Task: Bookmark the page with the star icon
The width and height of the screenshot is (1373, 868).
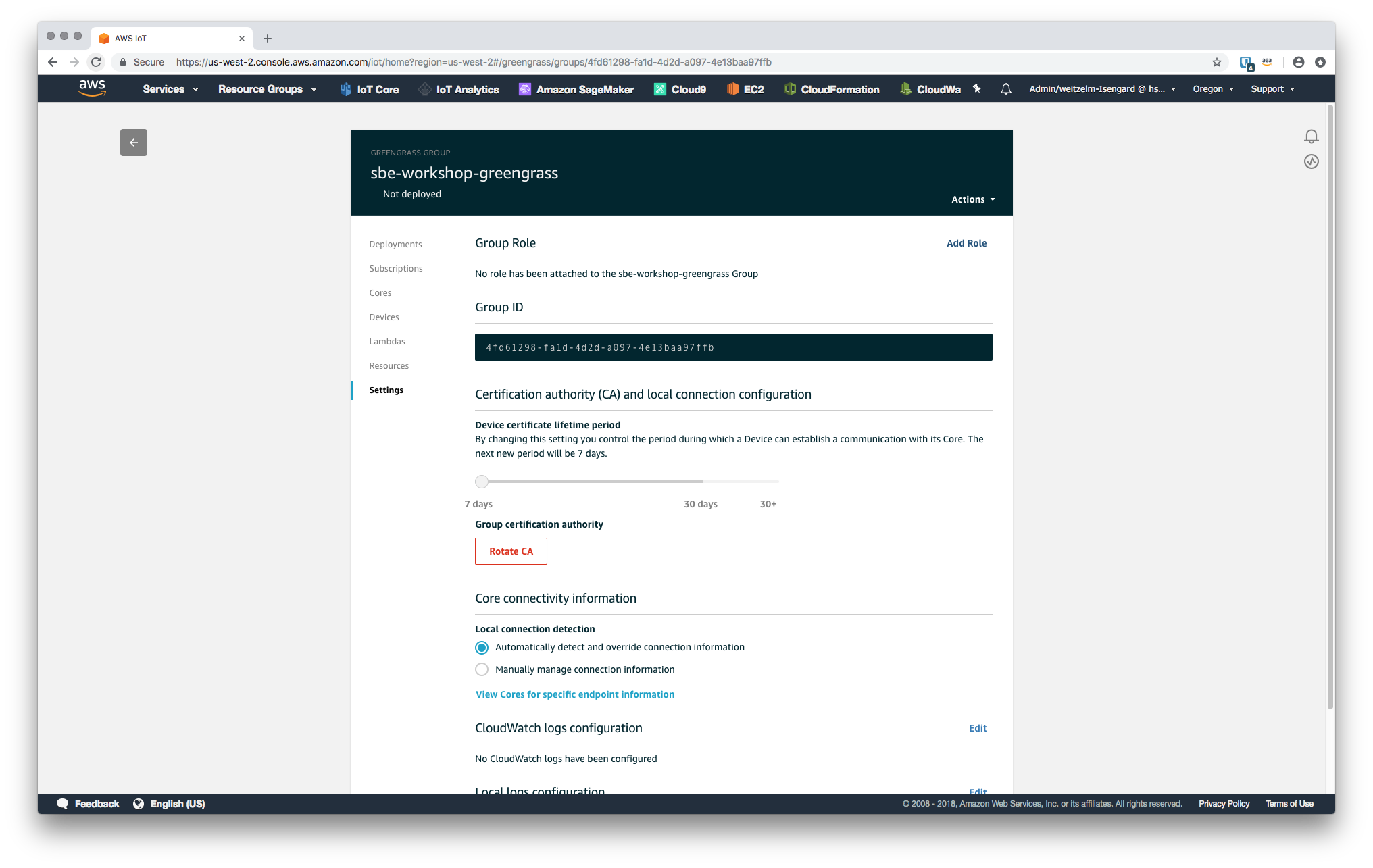Action: point(1216,62)
